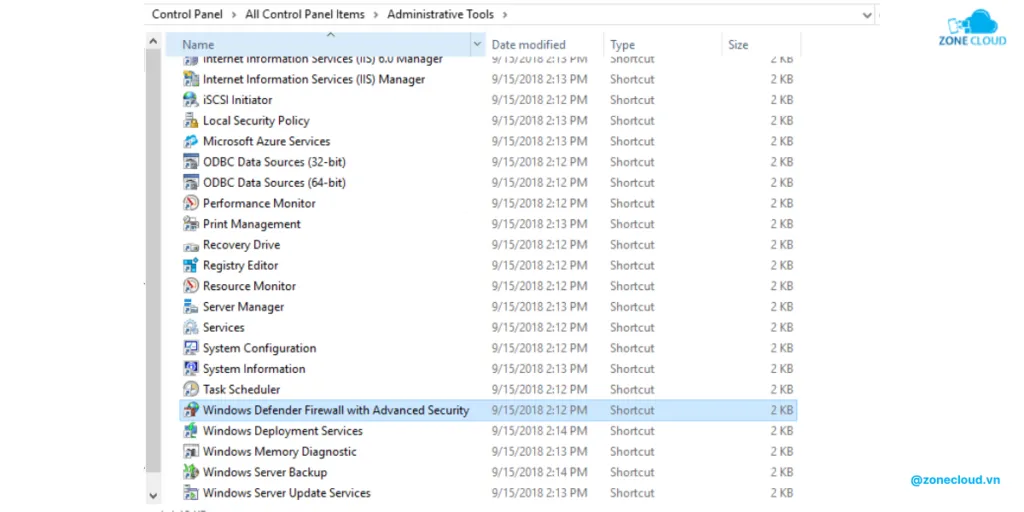Select the Administrative Tools breadcrumb
This screenshot has height=512, width=1024.
(441, 14)
